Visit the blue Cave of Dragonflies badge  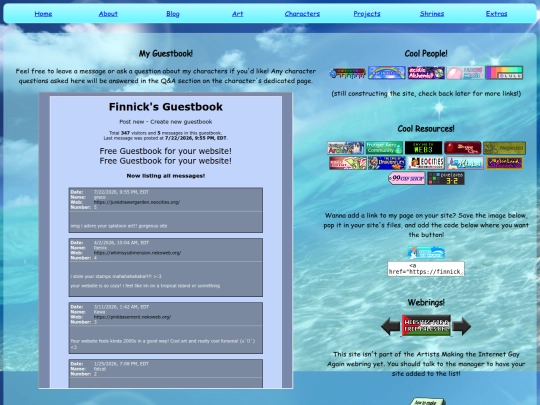(387, 163)
